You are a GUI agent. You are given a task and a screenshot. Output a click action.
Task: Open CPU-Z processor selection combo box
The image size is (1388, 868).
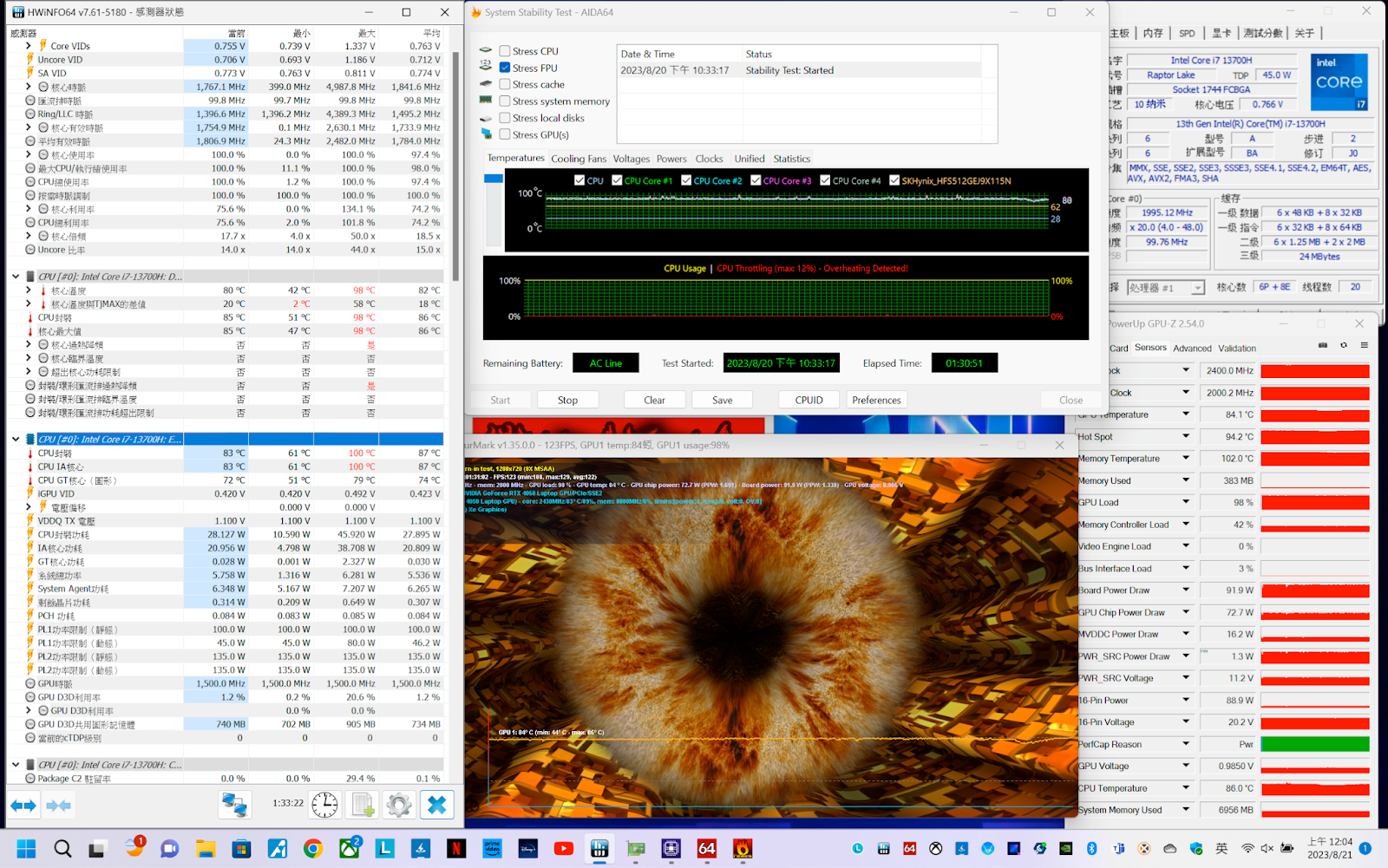pos(1166,287)
